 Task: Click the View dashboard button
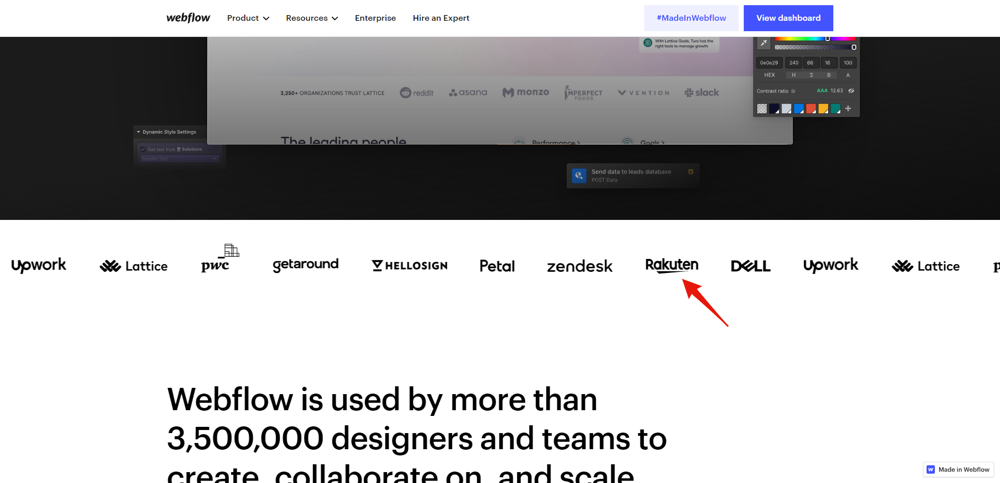tap(788, 18)
